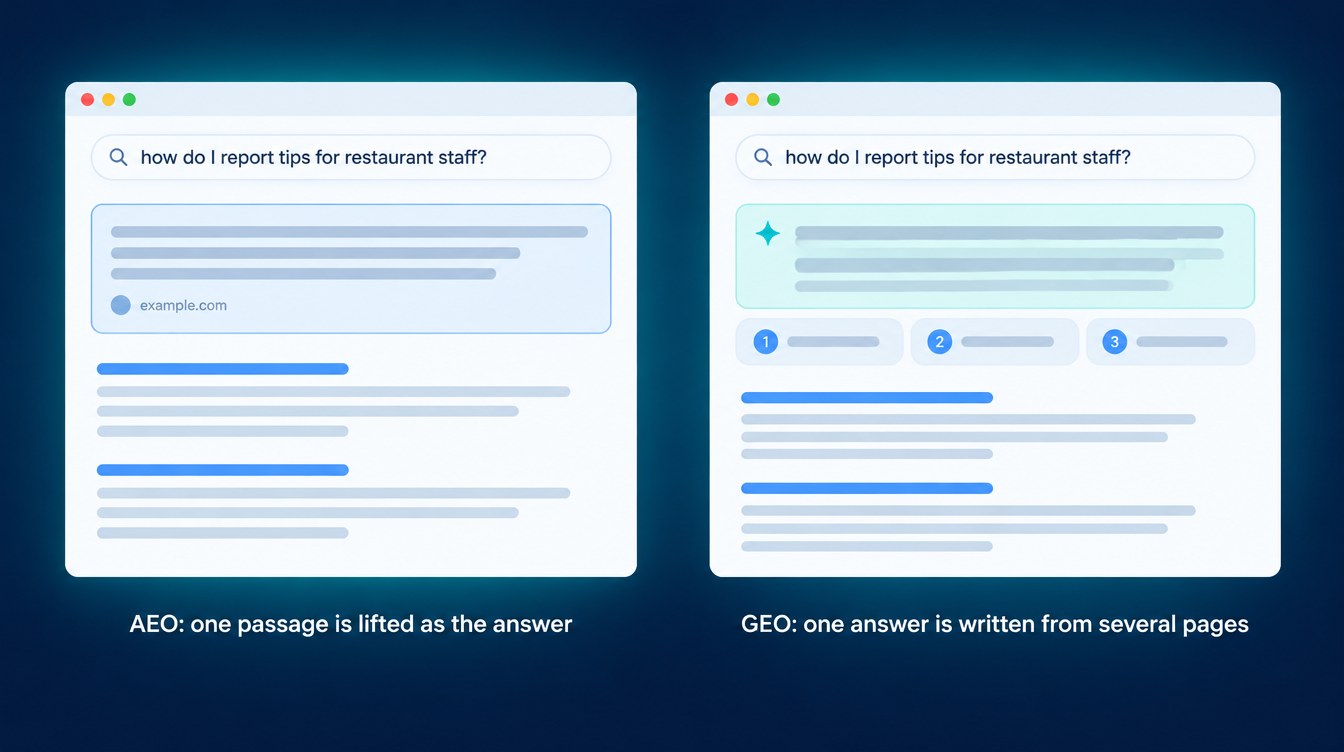Open the first blue result title in the AEO window
Viewport: 1344px width, 752px height.
222,369
